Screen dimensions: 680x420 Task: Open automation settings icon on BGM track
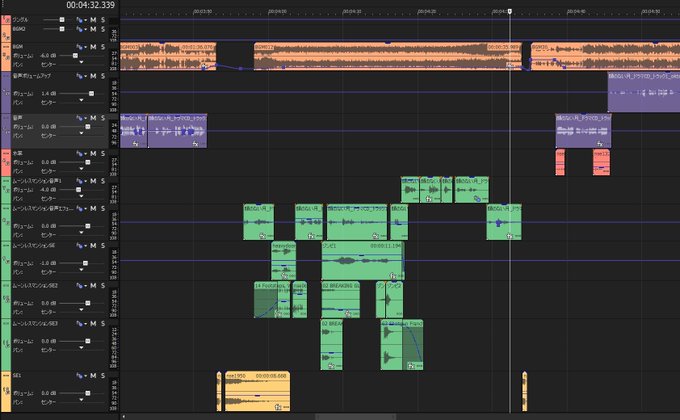[x=79, y=47]
